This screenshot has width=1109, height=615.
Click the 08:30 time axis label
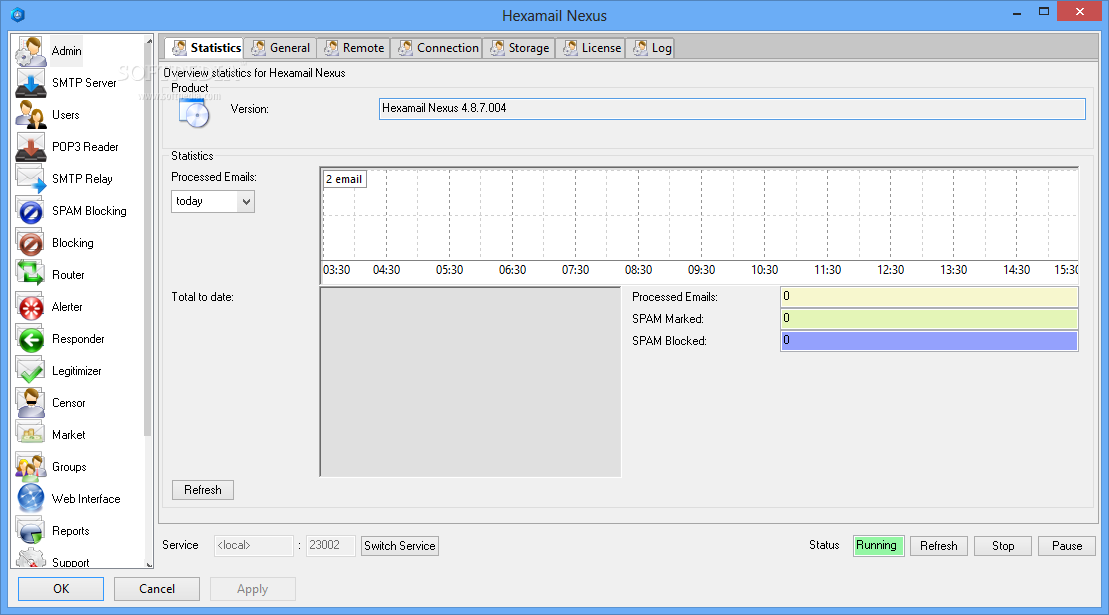(638, 270)
